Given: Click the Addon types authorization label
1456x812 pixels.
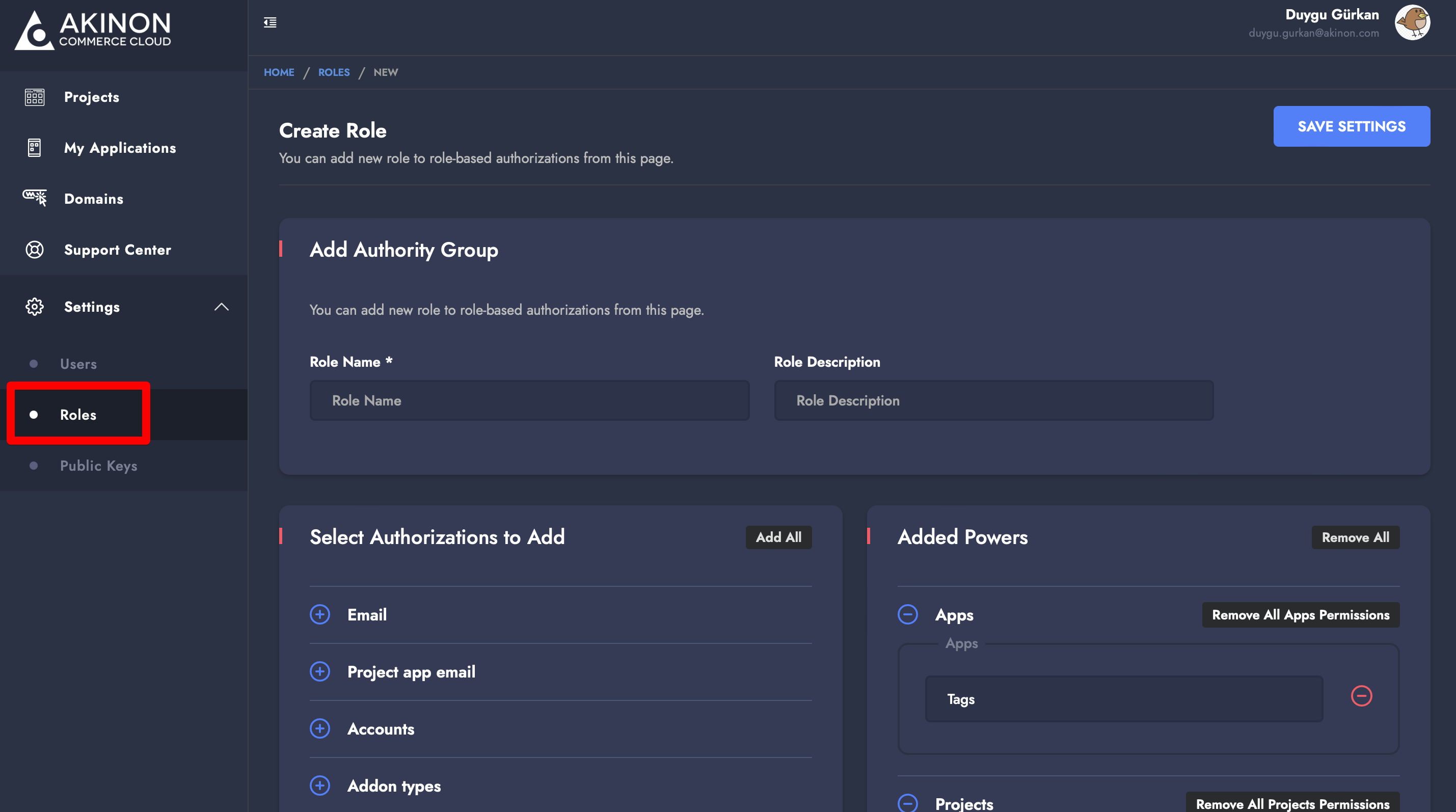Looking at the screenshot, I should click(x=394, y=787).
